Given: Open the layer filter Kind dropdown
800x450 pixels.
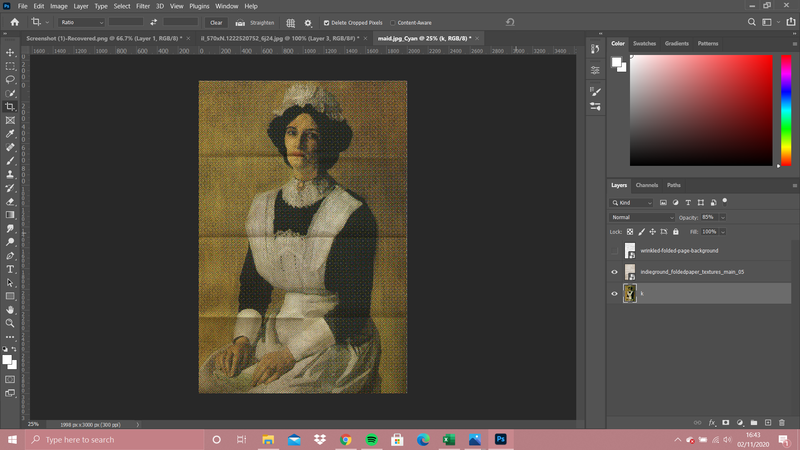Looking at the screenshot, I should click(631, 203).
